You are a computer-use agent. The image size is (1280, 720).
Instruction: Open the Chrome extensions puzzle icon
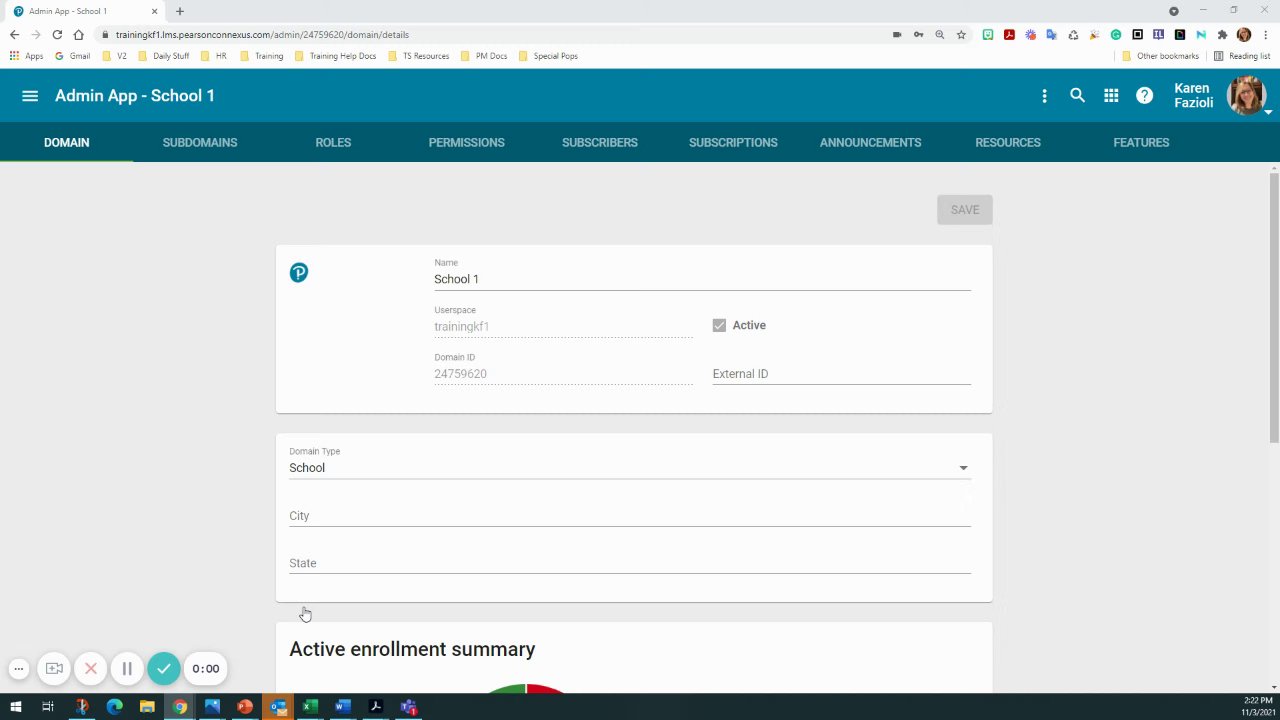tap(1222, 34)
